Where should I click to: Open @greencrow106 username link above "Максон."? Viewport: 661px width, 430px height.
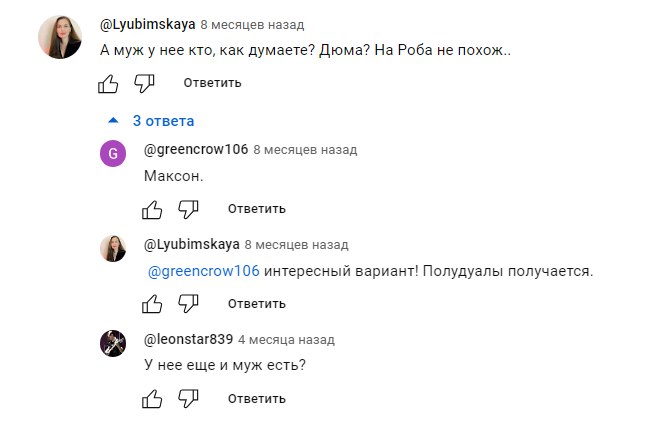point(196,150)
